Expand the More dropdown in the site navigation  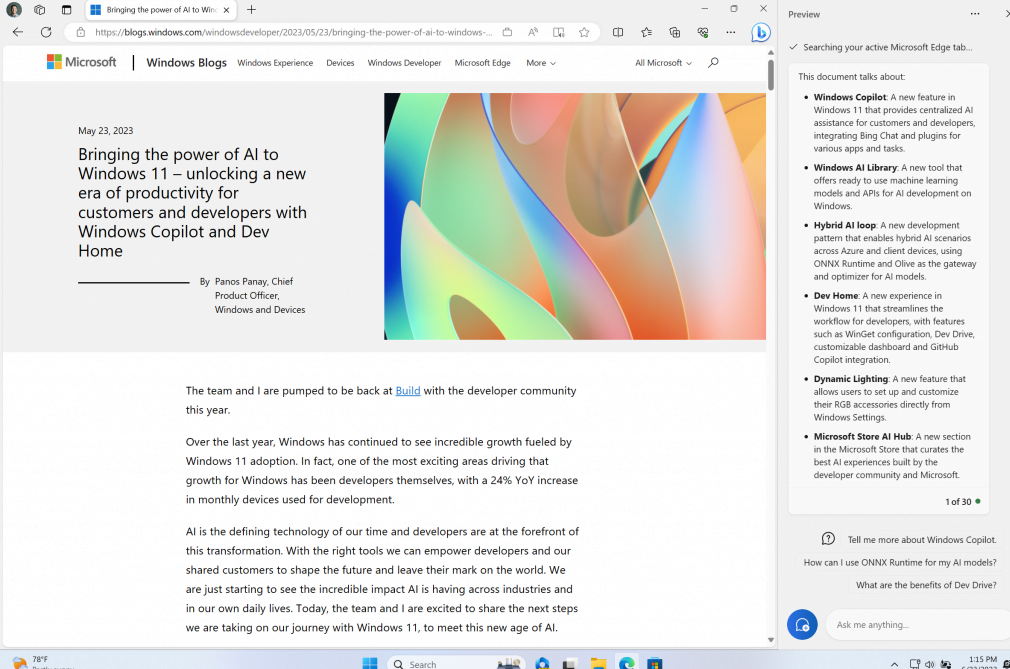[x=540, y=63]
